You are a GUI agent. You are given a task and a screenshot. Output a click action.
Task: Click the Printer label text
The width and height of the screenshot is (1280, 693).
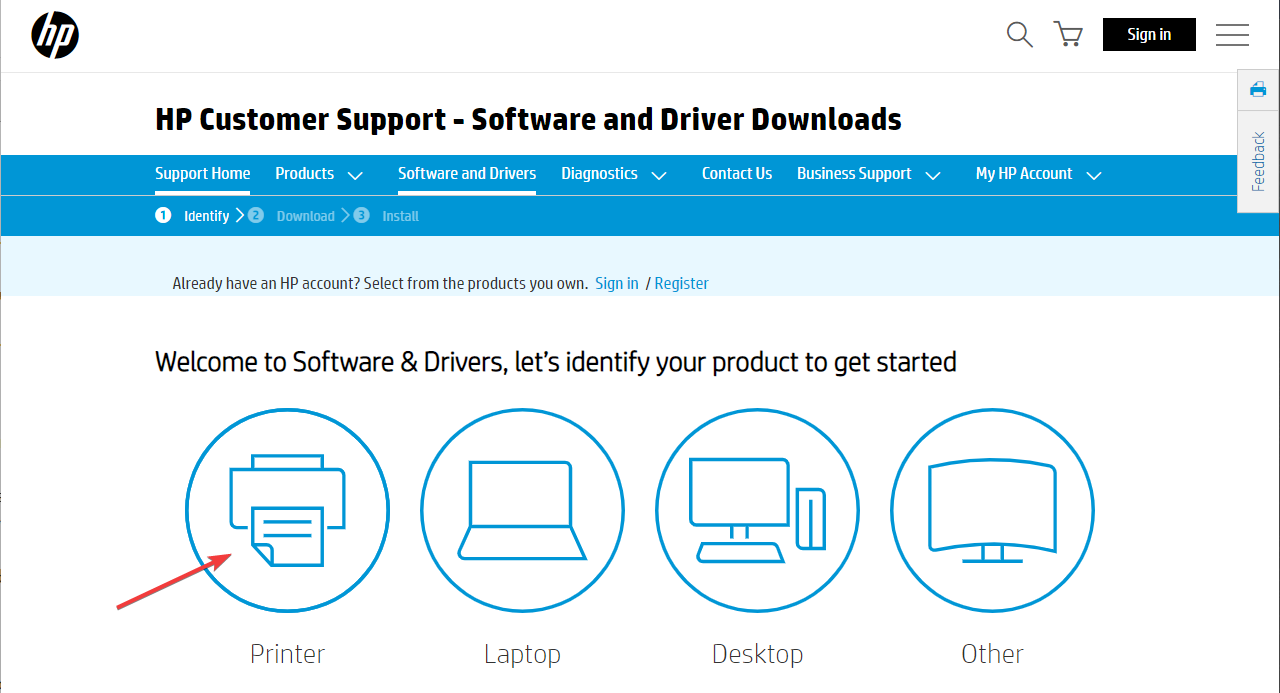288,654
